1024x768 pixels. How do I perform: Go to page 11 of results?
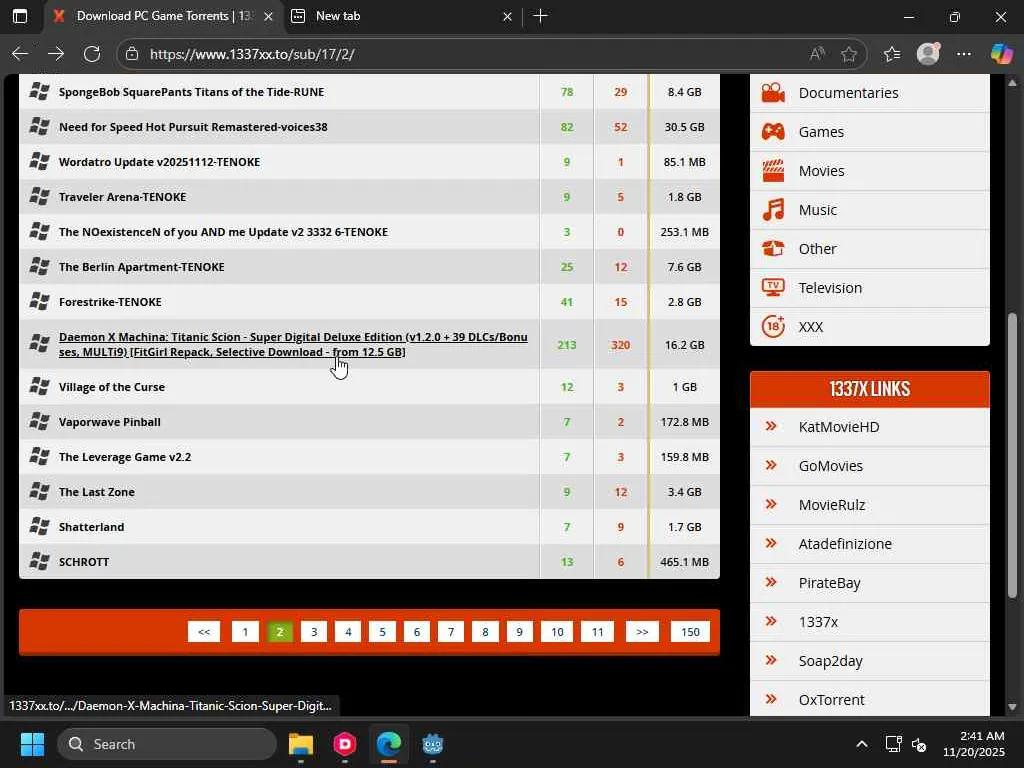(x=598, y=632)
